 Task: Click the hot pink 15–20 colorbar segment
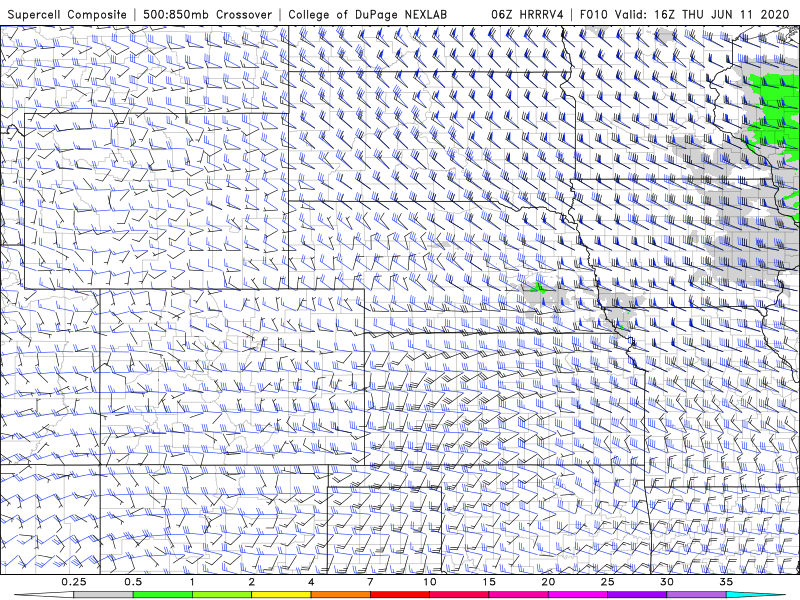point(518,595)
